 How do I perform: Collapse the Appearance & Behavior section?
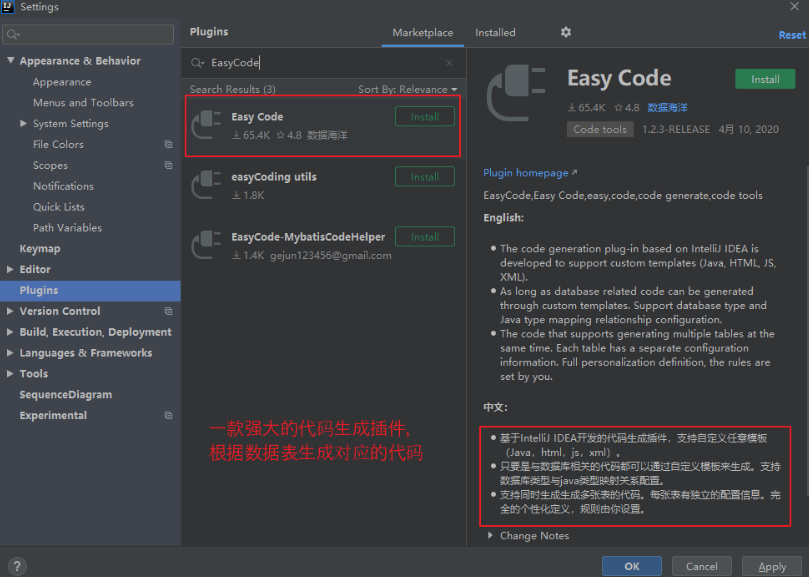pos(10,60)
